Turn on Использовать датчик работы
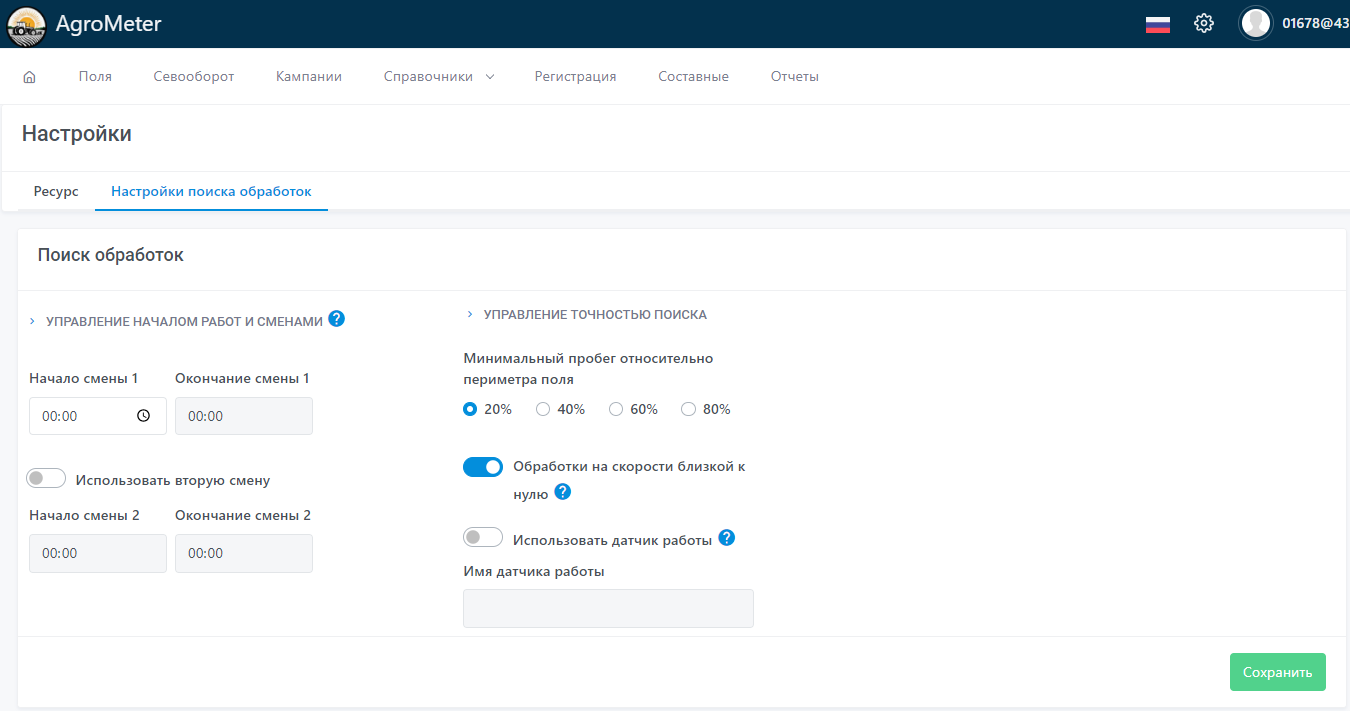Viewport: 1350px width, 711px height. click(x=483, y=537)
